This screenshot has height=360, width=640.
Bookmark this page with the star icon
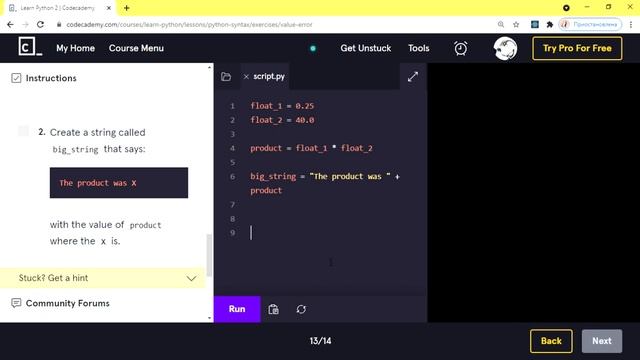click(x=516, y=24)
